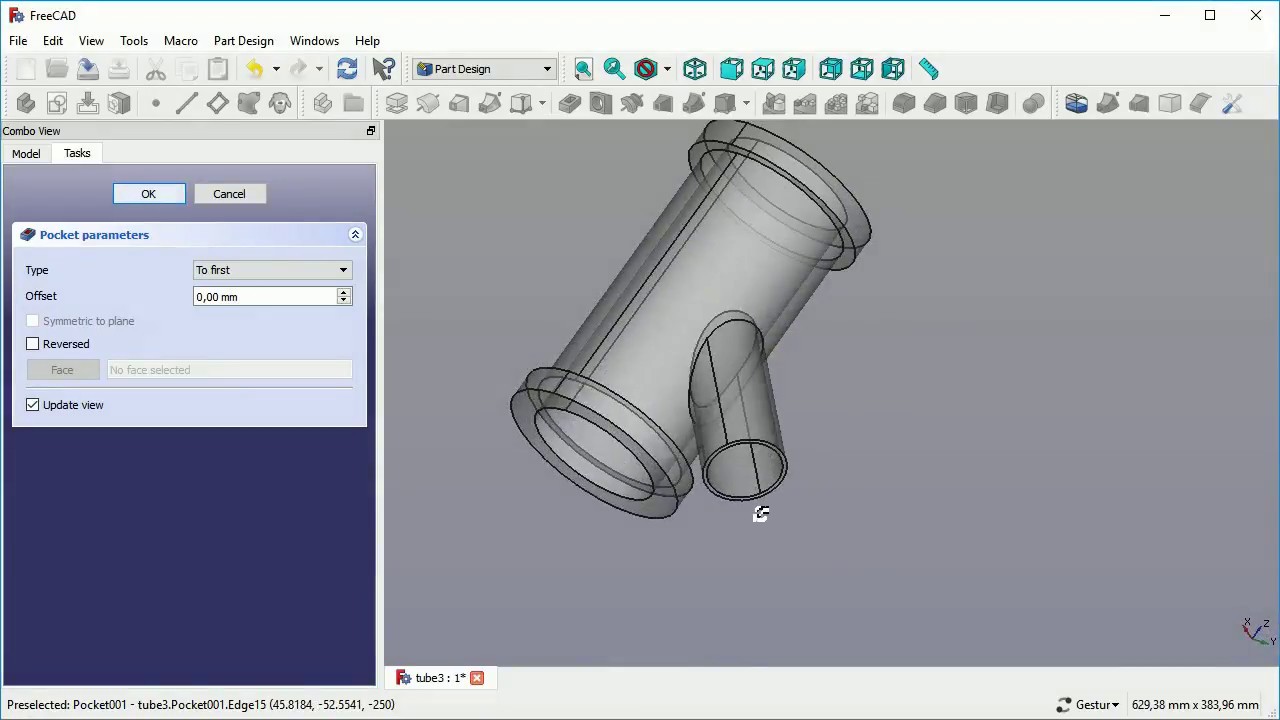Click the wrench and screwdriver tools icon
1280x720 pixels.
pyautogui.click(x=1232, y=103)
